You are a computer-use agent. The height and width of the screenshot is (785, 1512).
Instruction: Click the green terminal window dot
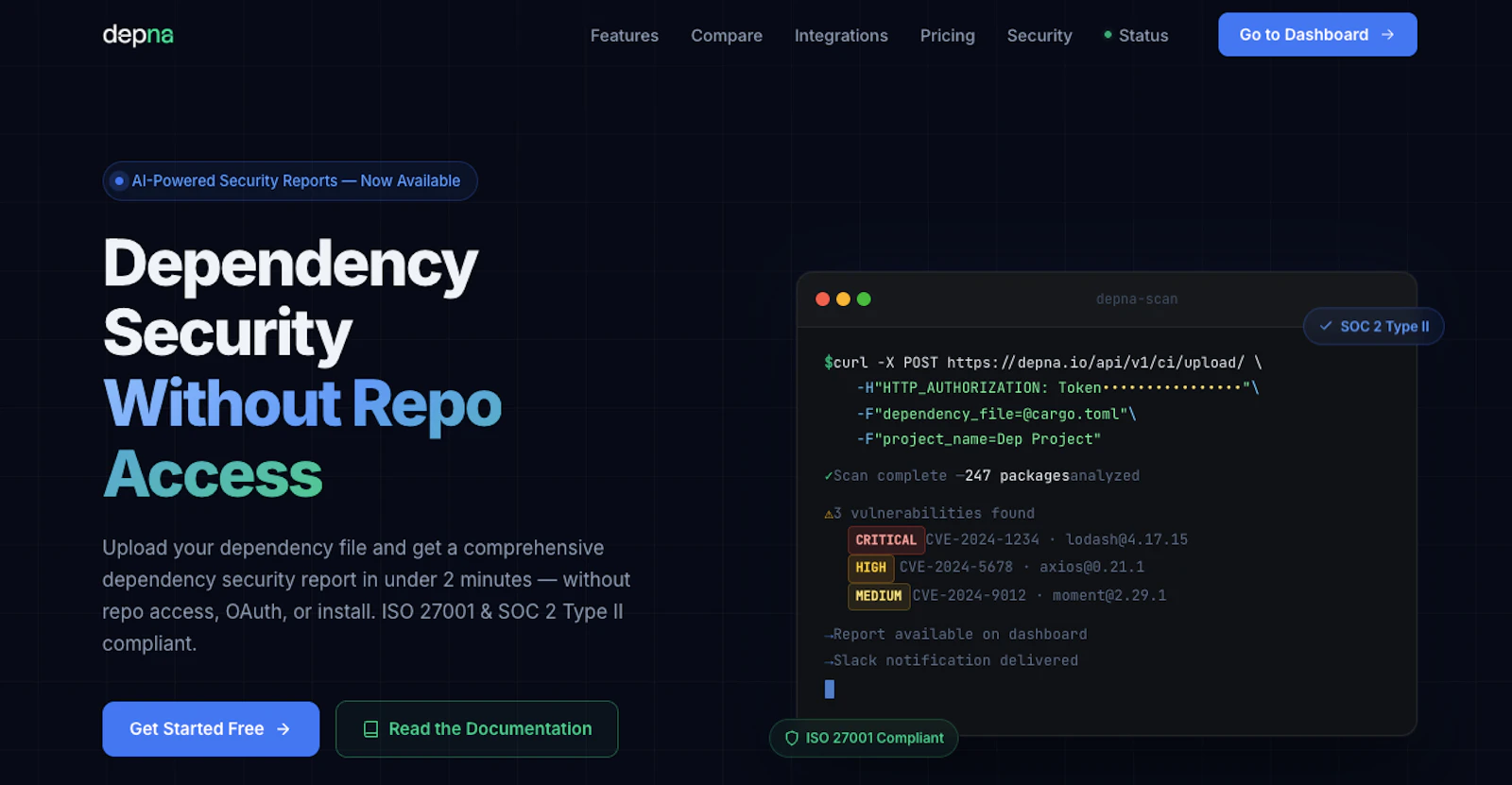pyautogui.click(x=864, y=299)
